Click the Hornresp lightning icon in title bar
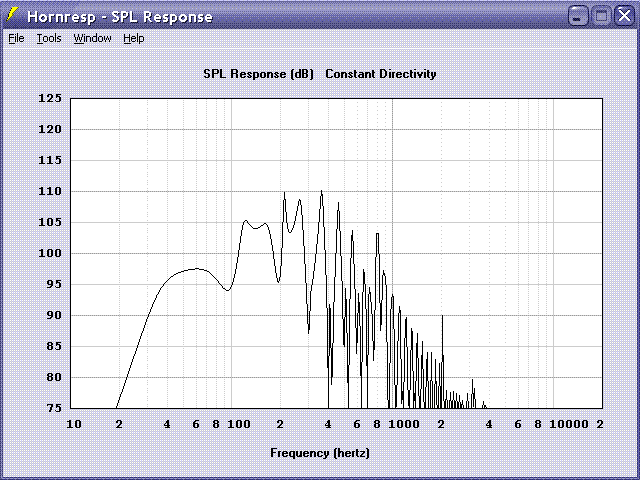 pos(13,16)
